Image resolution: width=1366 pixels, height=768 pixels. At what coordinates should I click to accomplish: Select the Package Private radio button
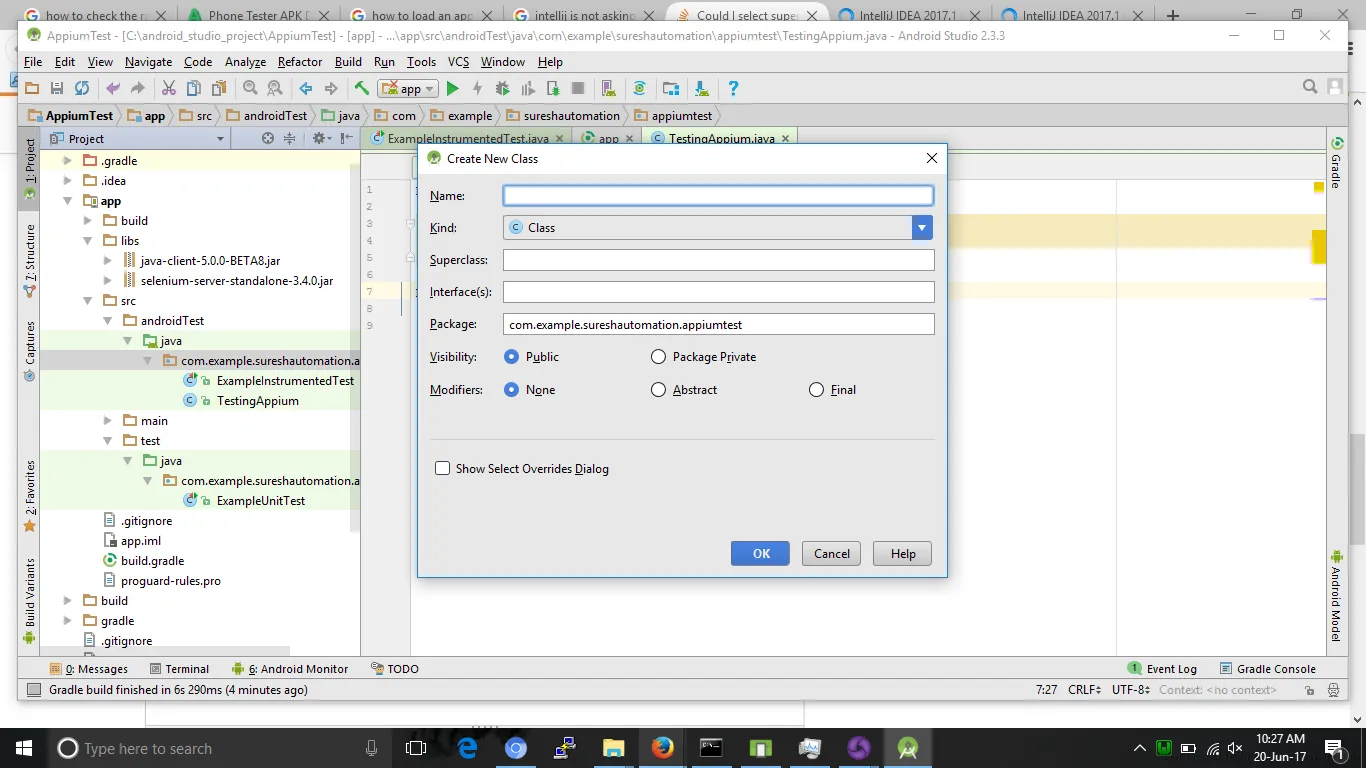click(658, 357)
